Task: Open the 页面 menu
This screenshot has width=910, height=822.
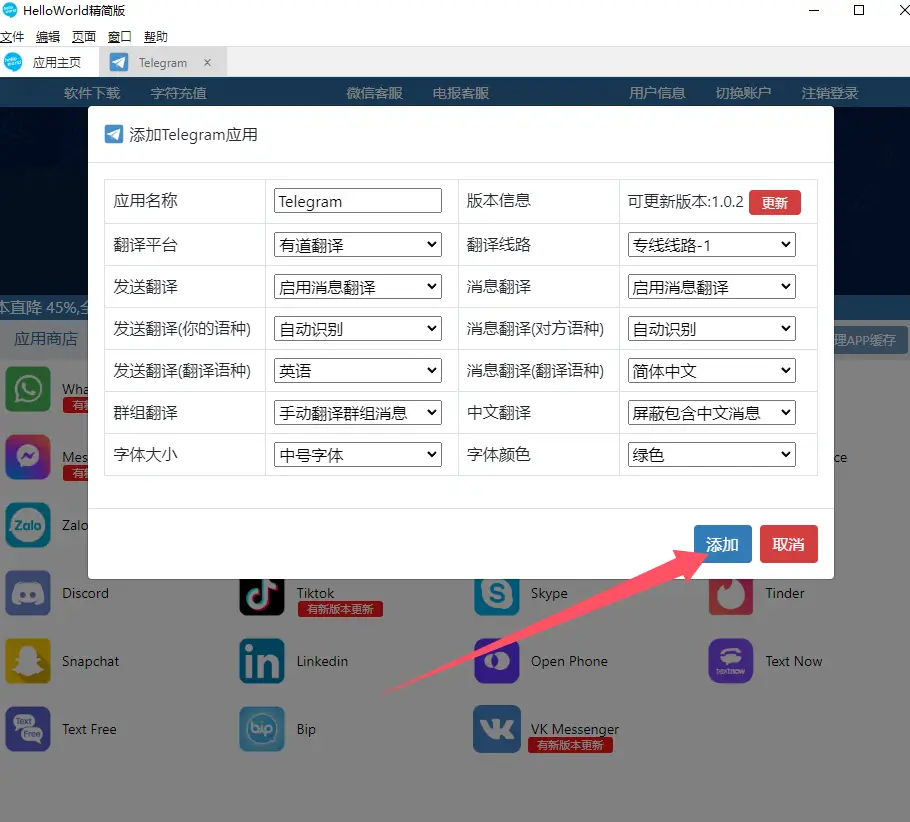Action: 84,37
